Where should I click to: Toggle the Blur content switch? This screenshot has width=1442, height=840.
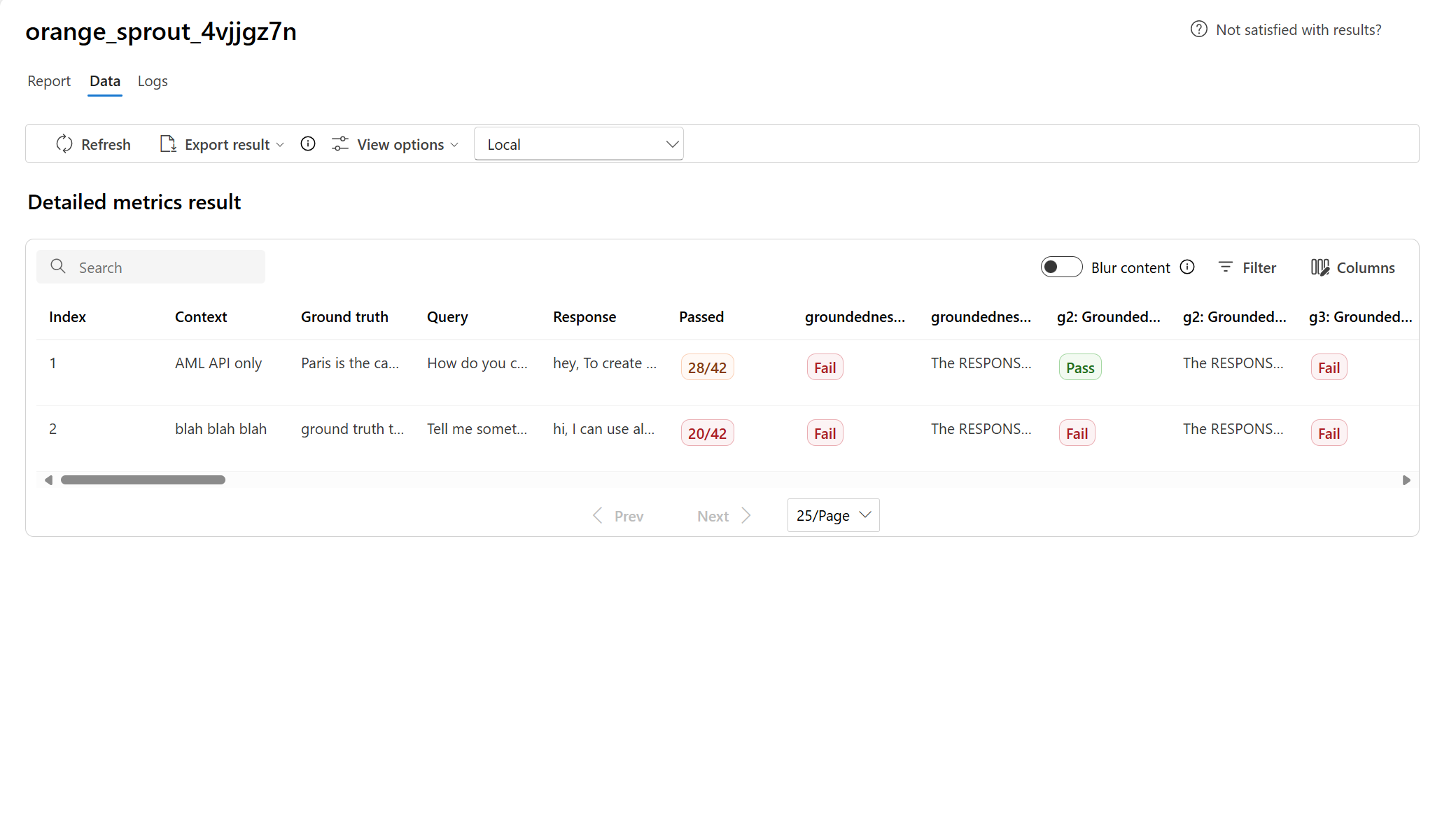[1061, 267]
